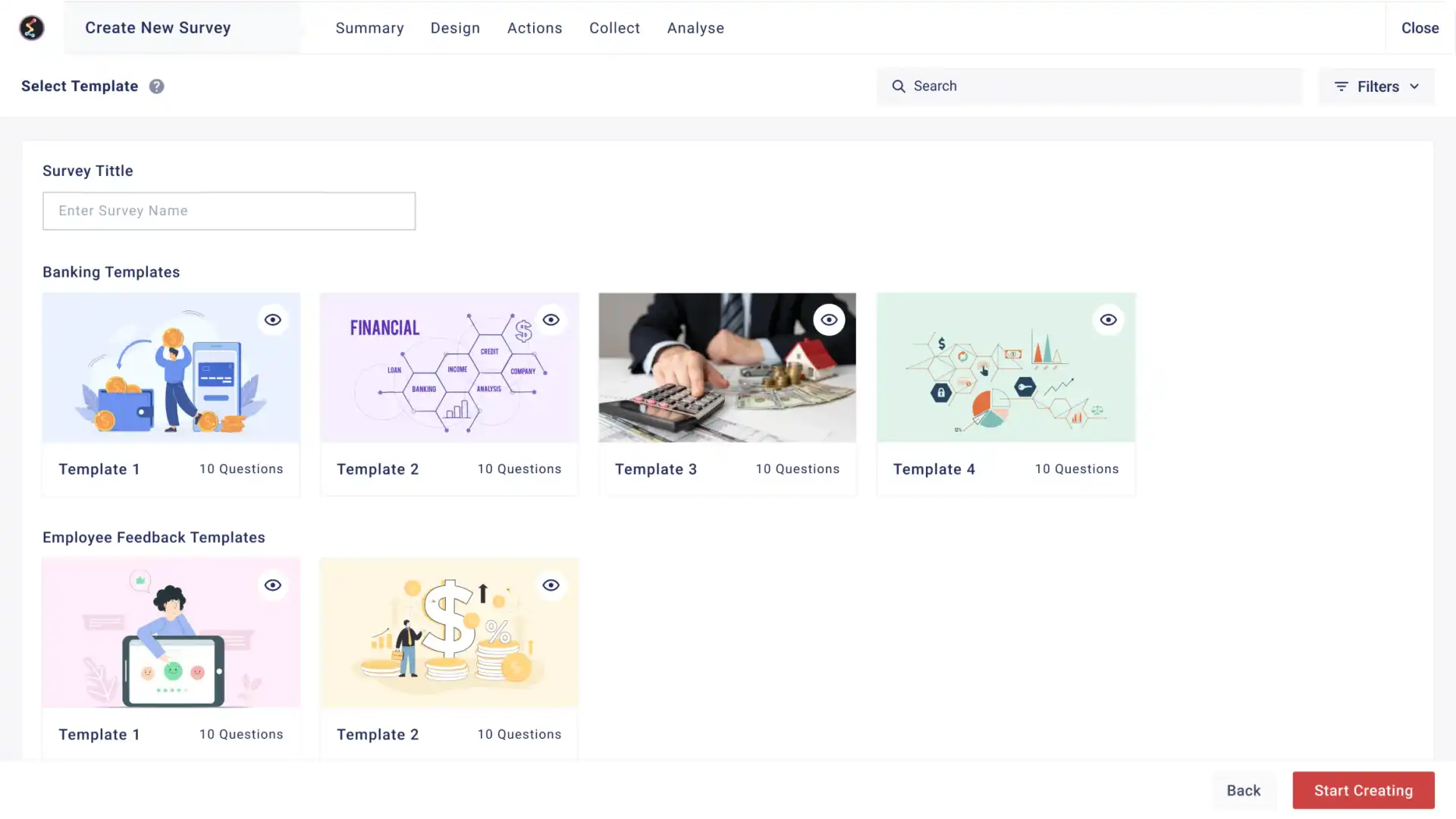Screen dimensions: 1456x819
Task: Click the help question mark icon
Action: tap(156, 86)
